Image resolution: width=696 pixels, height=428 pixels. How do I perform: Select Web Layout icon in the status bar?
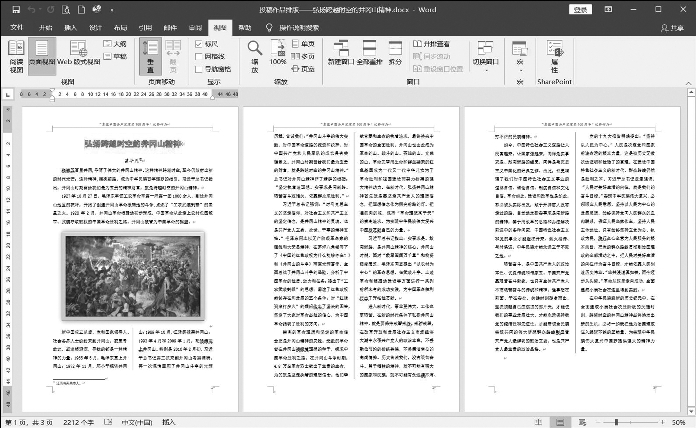pyautogui.click(x=582, y=422)
